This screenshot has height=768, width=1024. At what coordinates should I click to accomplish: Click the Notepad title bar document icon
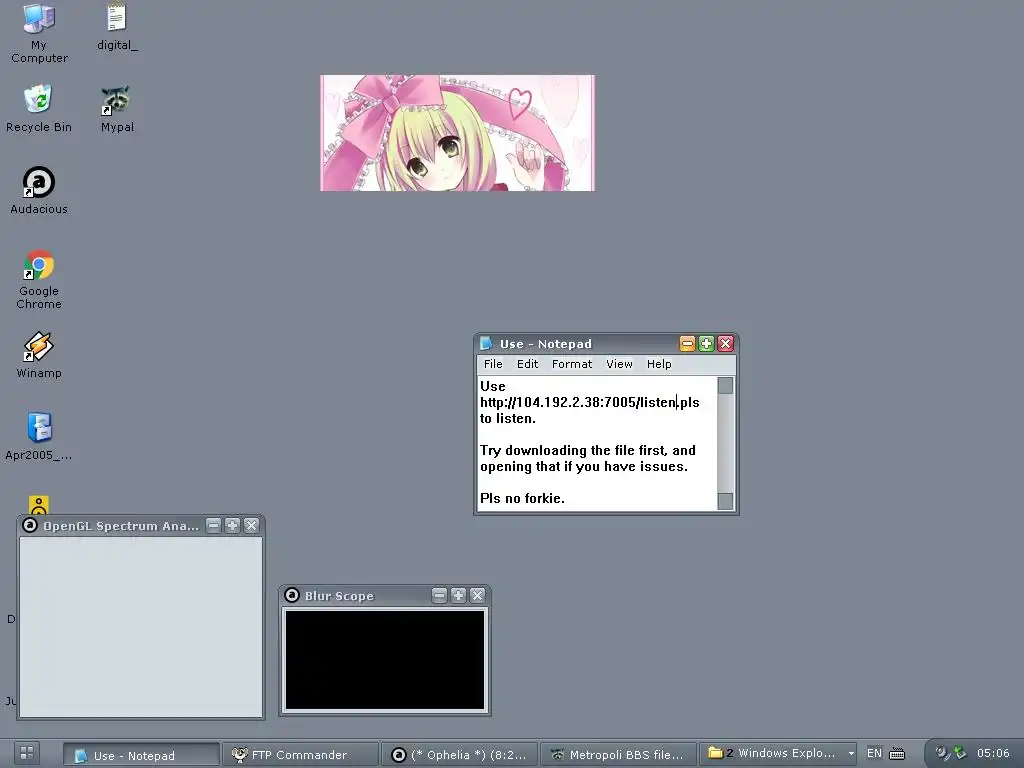click(x=486, y=344)
